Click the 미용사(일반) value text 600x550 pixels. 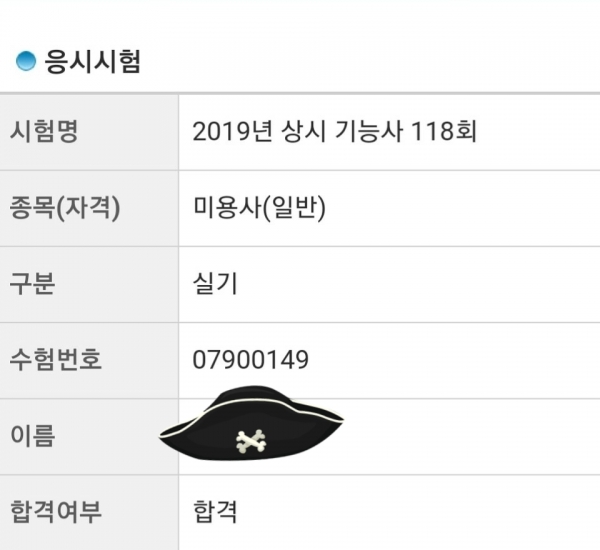[x=260, y=208]
